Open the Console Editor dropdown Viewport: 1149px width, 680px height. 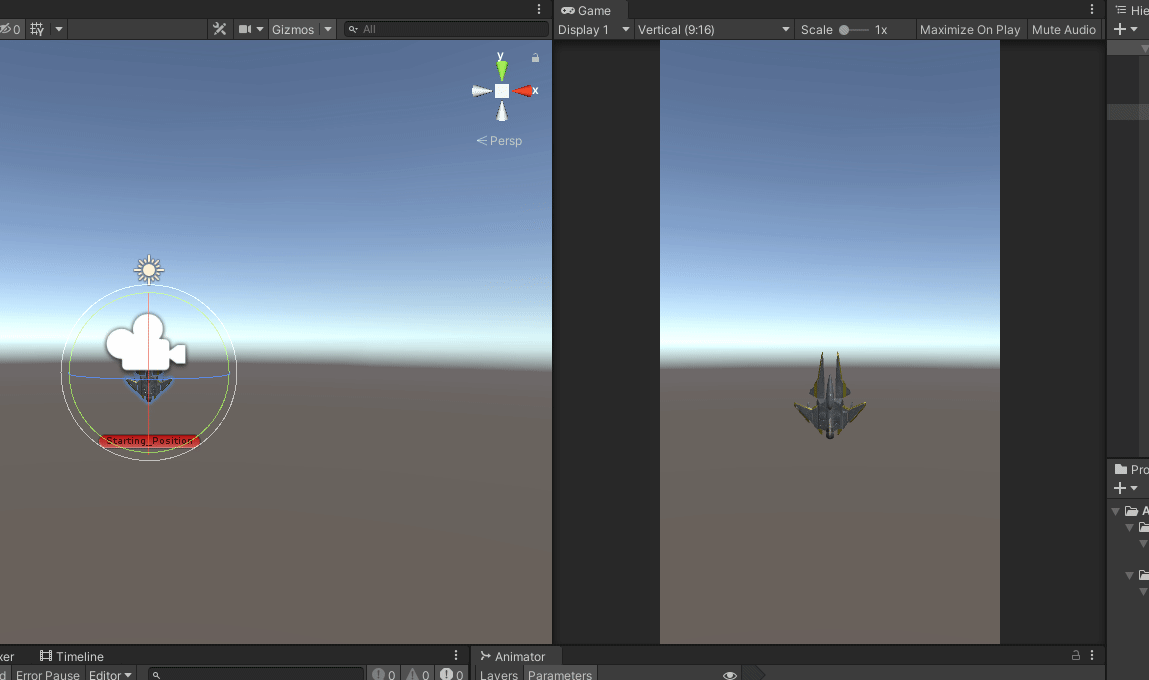[110, 675]
